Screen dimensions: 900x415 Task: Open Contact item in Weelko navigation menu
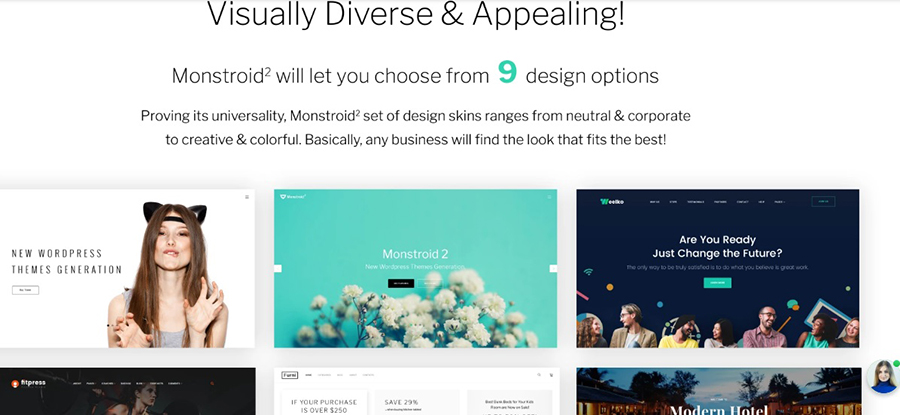pos(743,202)
